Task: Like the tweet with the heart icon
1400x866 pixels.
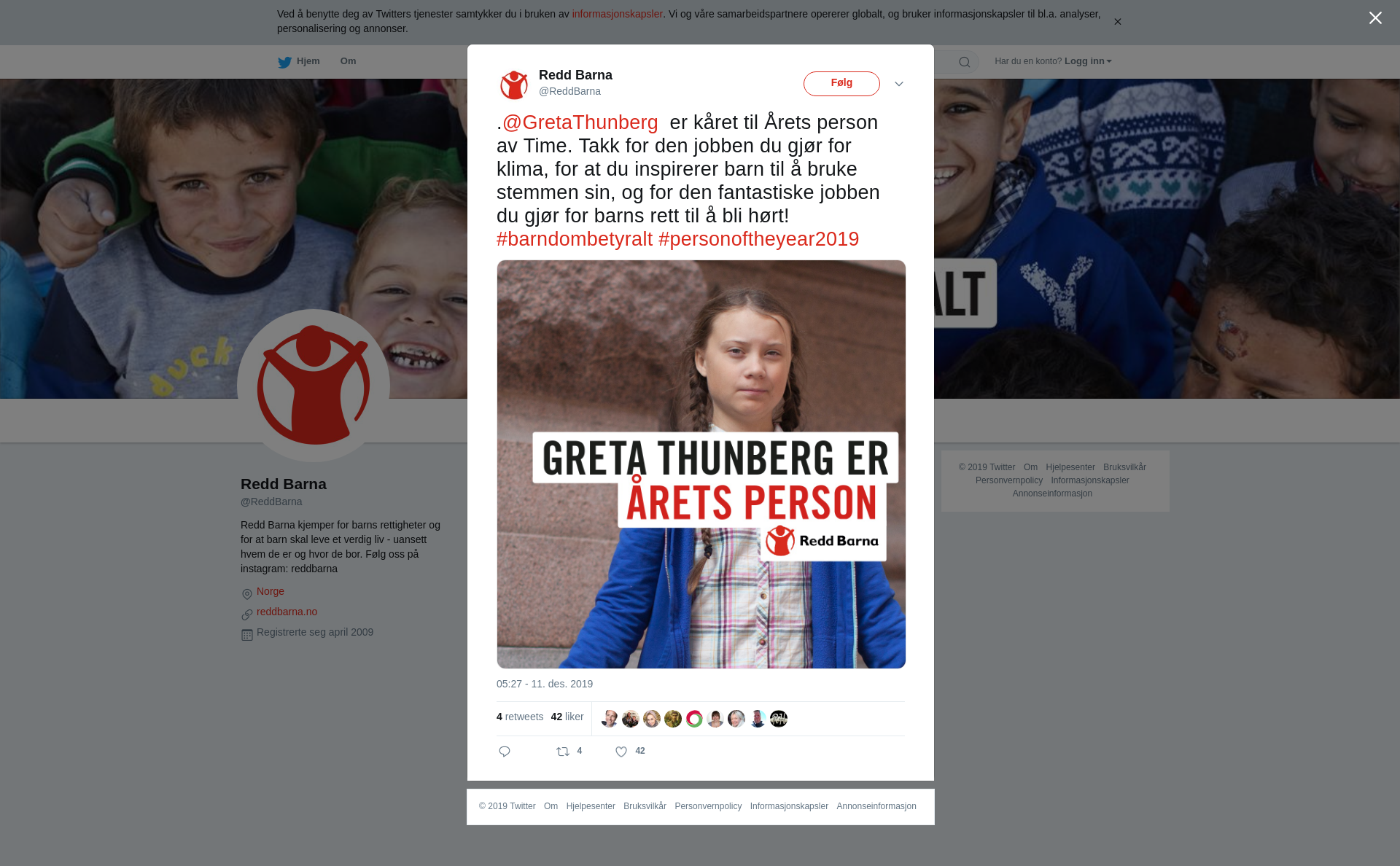Action: coord(621,752)
